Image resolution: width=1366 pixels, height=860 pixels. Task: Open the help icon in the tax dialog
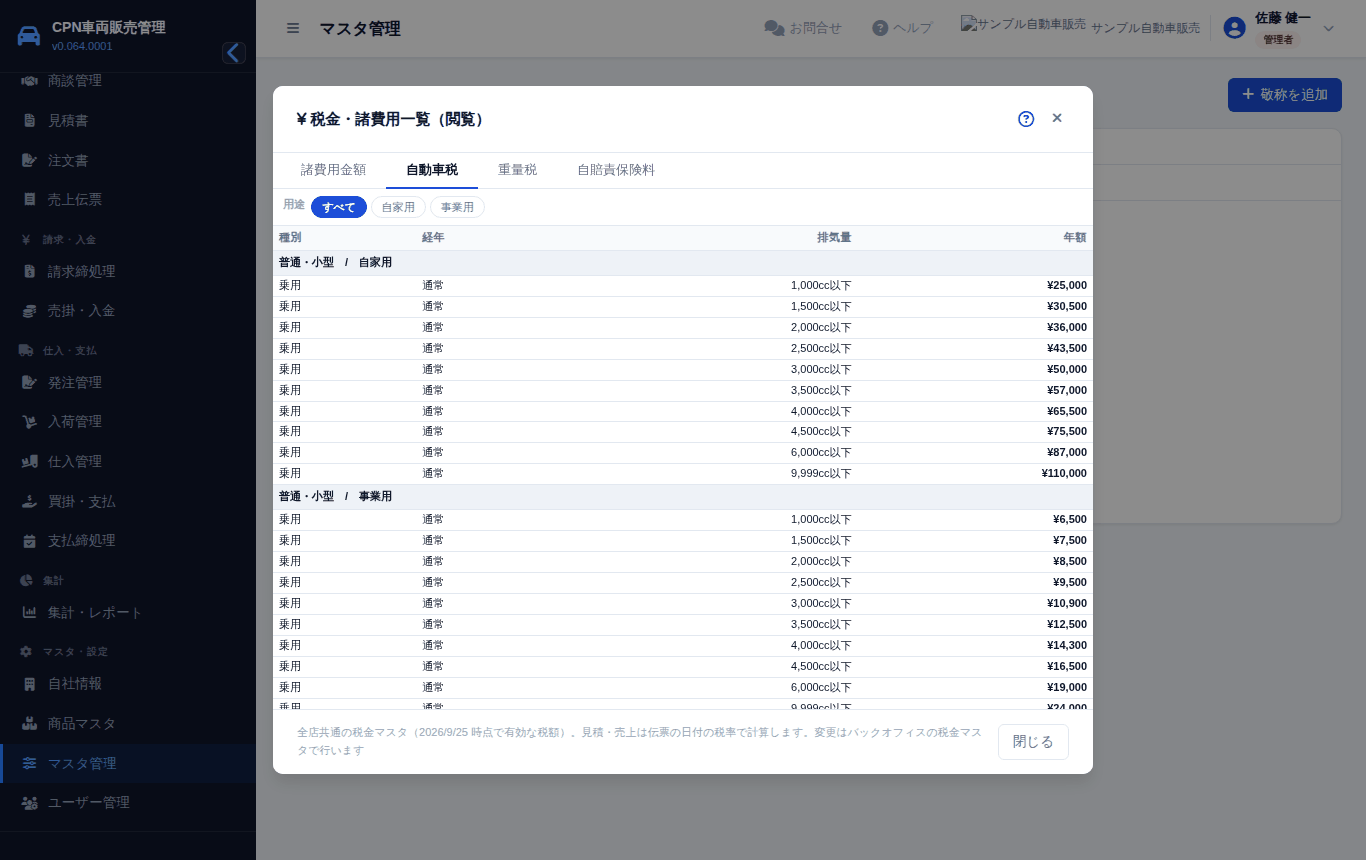point(1026,119)
